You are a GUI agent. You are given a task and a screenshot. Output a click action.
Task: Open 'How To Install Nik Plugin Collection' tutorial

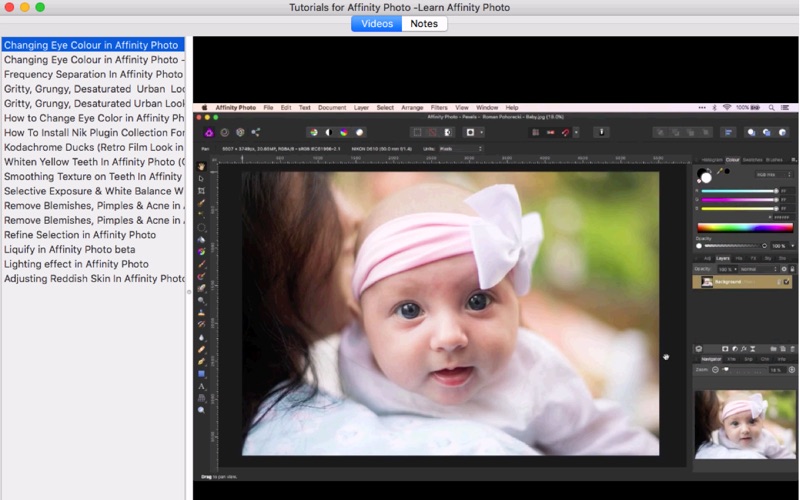pyautogui.click(x=93, y=133)
